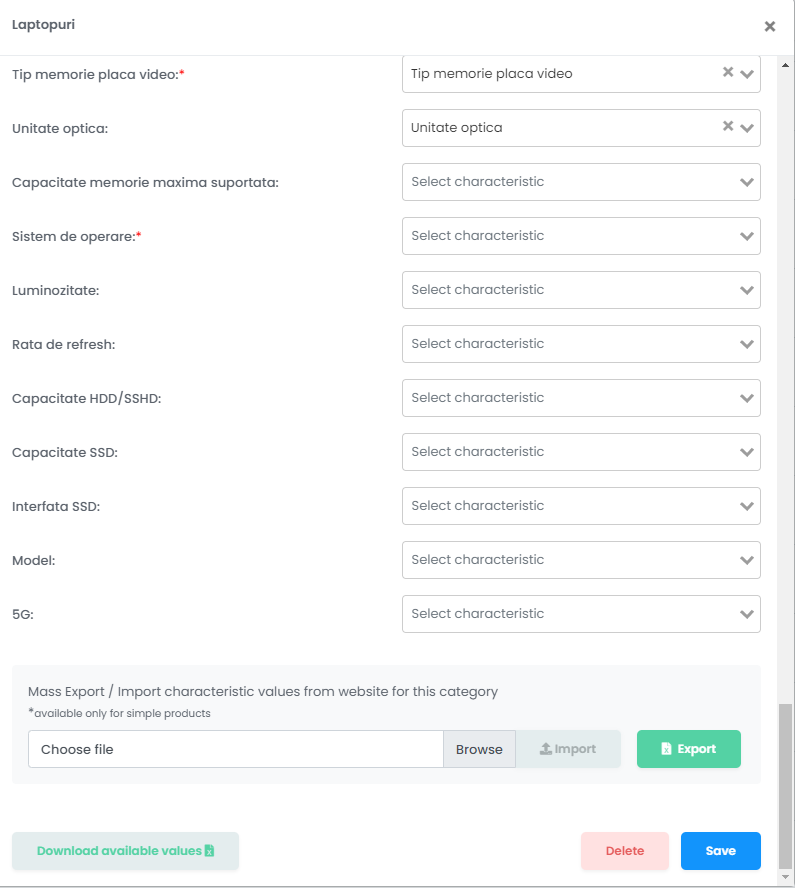795x888 pixels.
Task: Click scrollbar up arrow
Action: tap(785, 65)
